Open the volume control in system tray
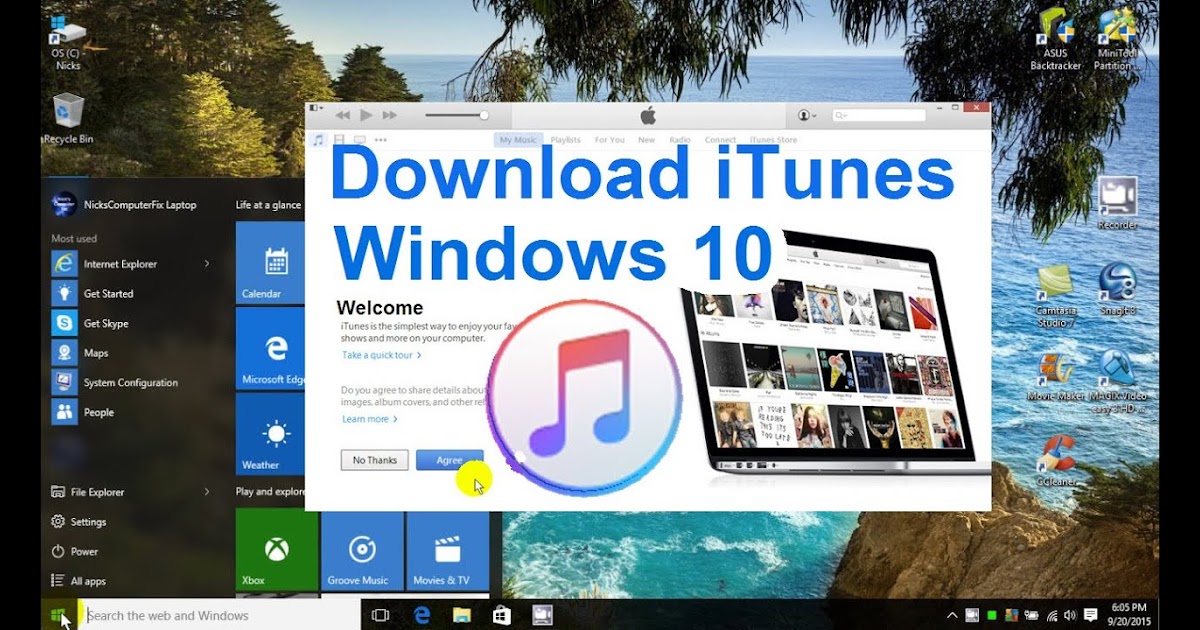The width and height of the screenshot is (1200, 630). pos(1070,615)
